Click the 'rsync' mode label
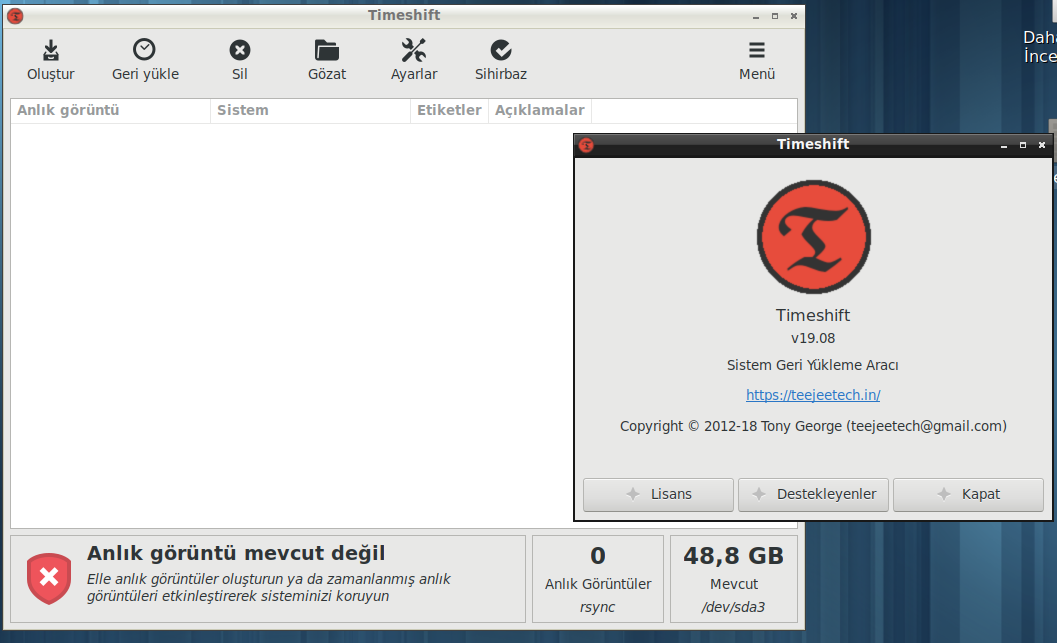Image resolution: width=1057 pixels, height=643 pixels. 597,607
